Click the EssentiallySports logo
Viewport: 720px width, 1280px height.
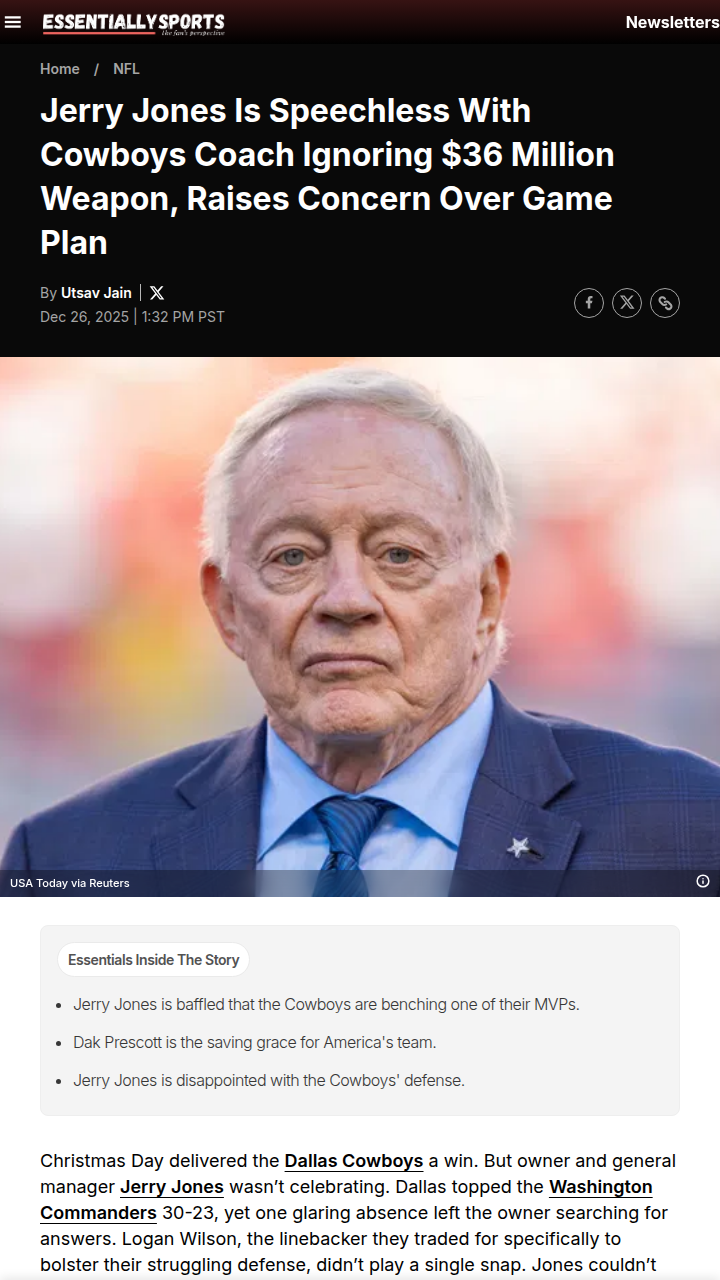[133, 23]
